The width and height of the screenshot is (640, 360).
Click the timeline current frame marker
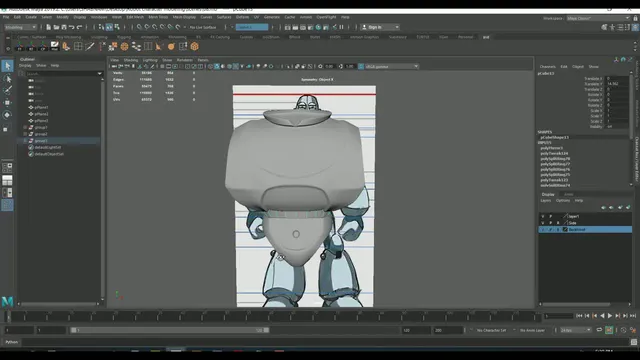point(8,316)
